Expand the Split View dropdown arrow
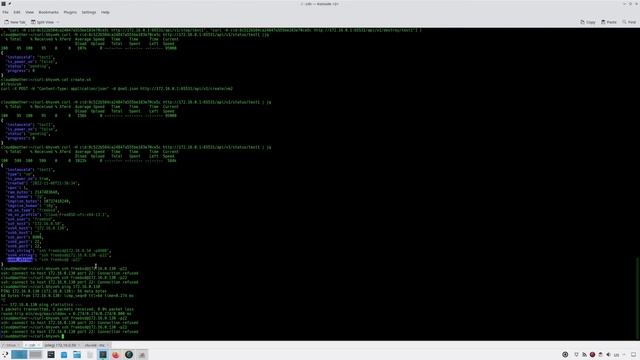Screen dimensions: 640x360 tap(58, 22)
